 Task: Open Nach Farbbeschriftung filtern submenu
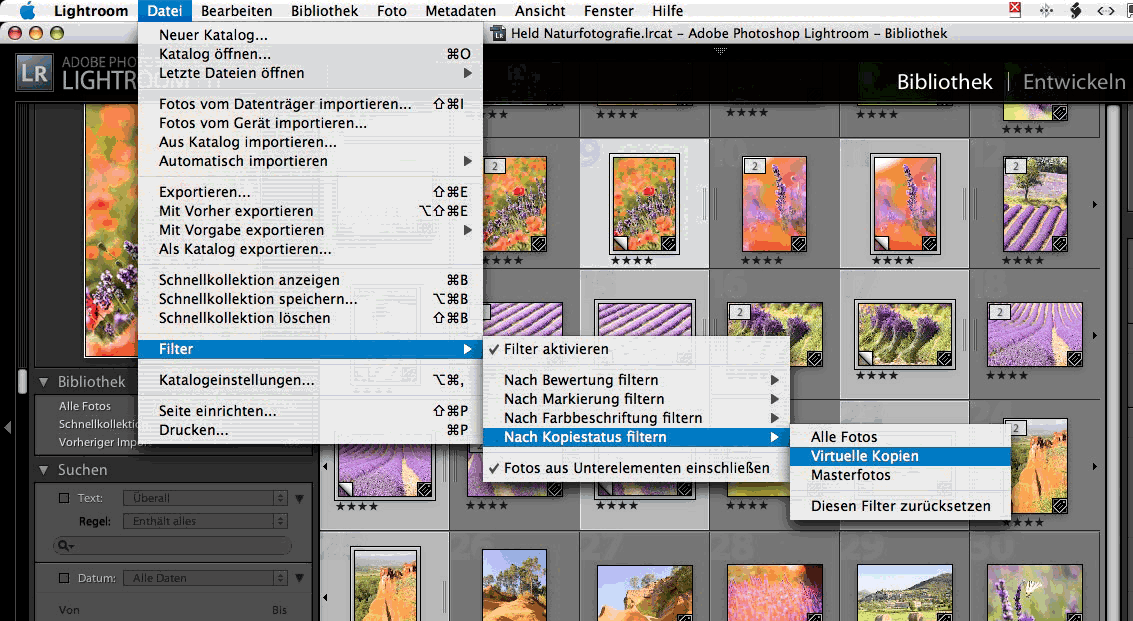tap(636, 418)
